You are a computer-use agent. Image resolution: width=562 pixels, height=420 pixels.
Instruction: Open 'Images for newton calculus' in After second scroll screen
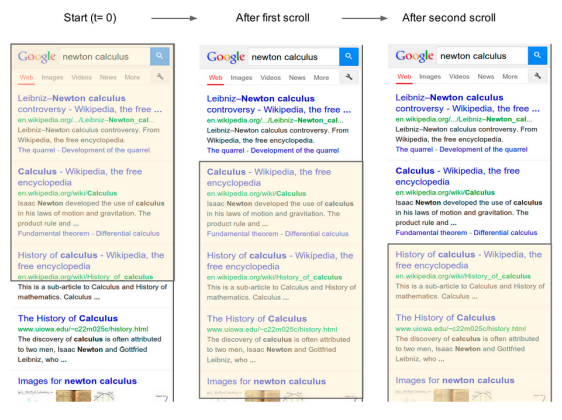455,380
